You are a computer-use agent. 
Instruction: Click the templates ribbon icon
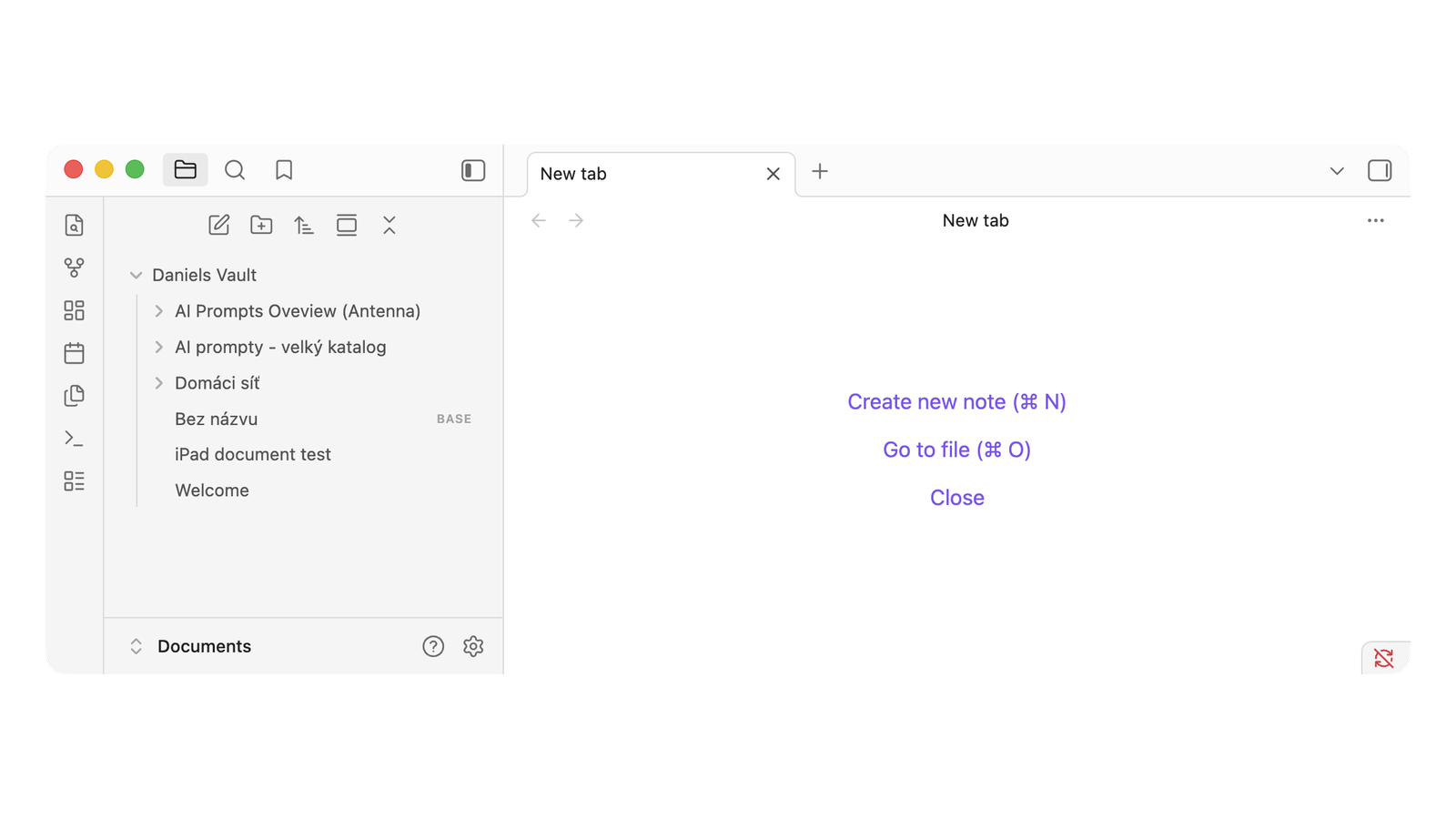75,396
